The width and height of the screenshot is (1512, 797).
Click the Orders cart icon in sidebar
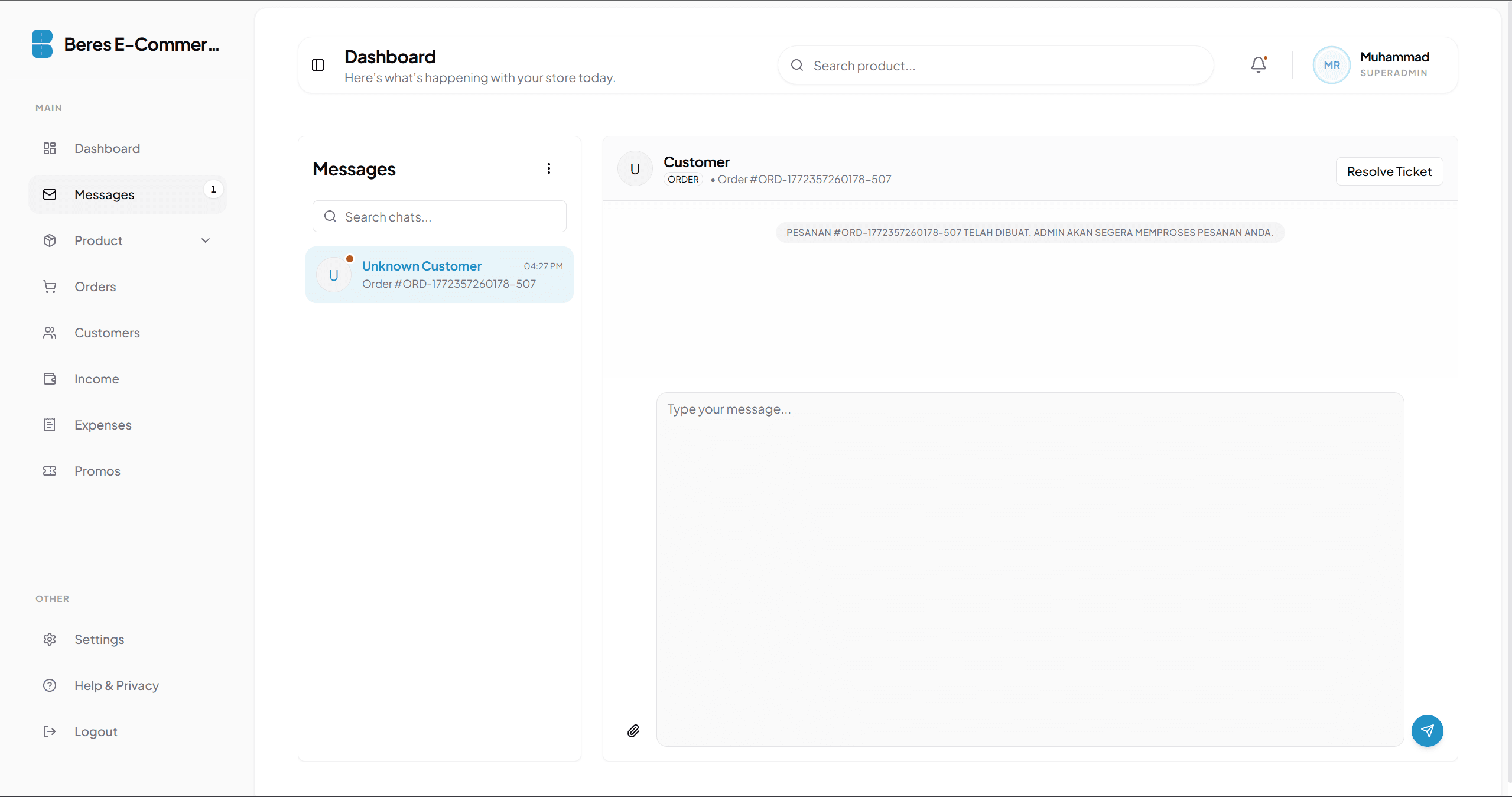click(x=50, y=287)
